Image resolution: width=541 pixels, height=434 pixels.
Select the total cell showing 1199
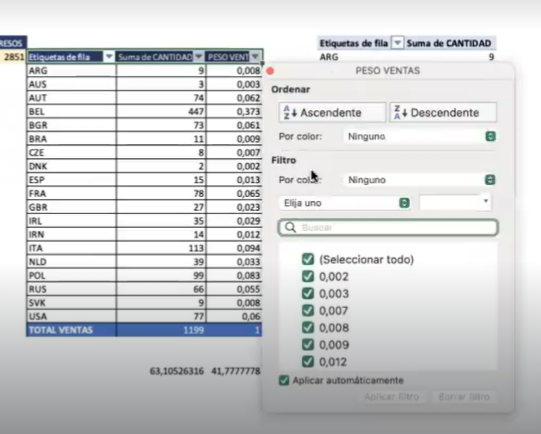(x=161, y=330)
